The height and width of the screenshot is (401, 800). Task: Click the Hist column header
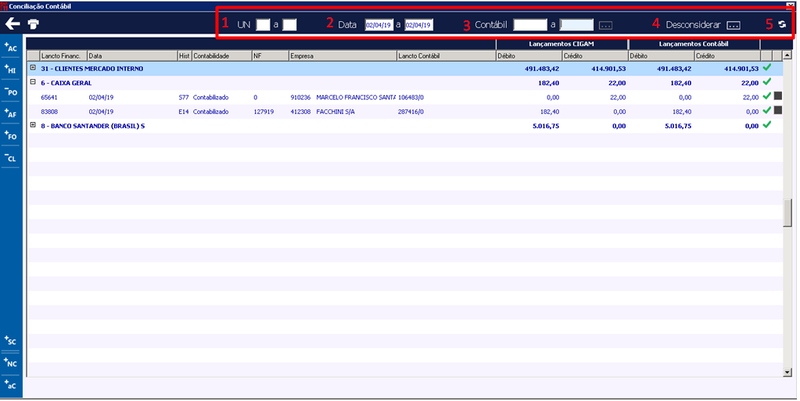[184, 56]
